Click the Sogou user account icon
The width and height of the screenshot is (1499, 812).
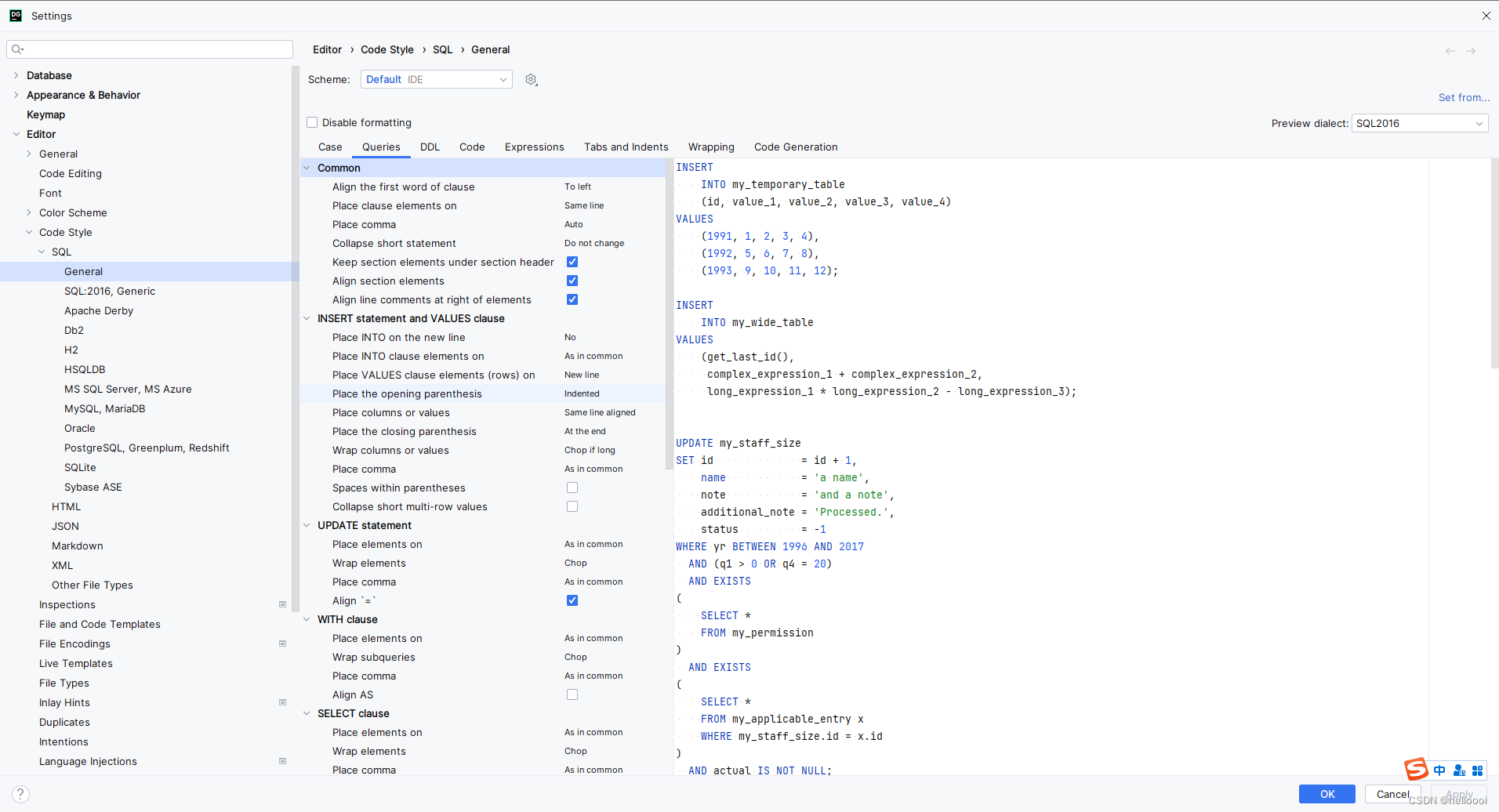1459,770
